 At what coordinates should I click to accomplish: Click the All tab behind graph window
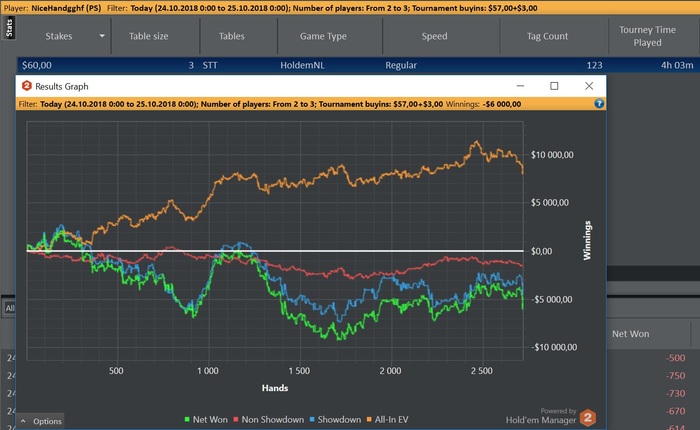click(x=9, y=308)
